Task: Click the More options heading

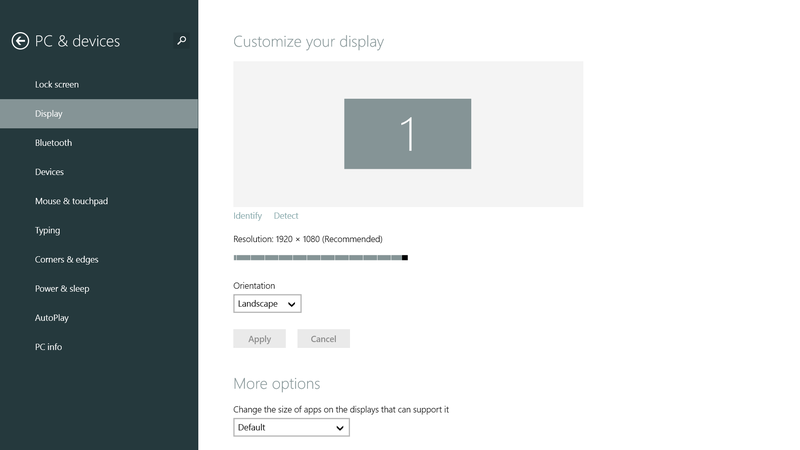Action: point(277,384)
